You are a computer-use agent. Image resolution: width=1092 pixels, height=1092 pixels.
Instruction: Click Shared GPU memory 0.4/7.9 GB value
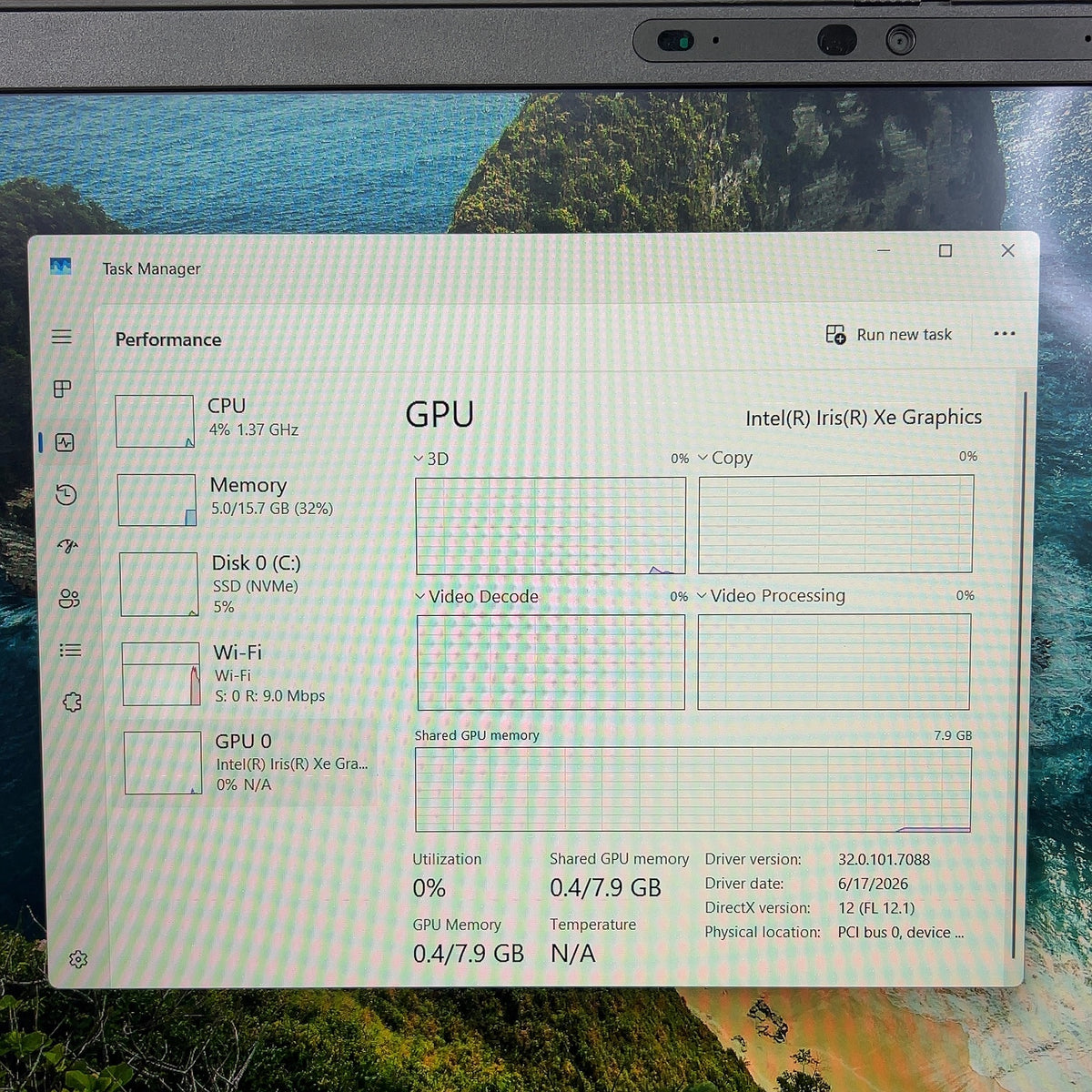(x=605, y=888)
